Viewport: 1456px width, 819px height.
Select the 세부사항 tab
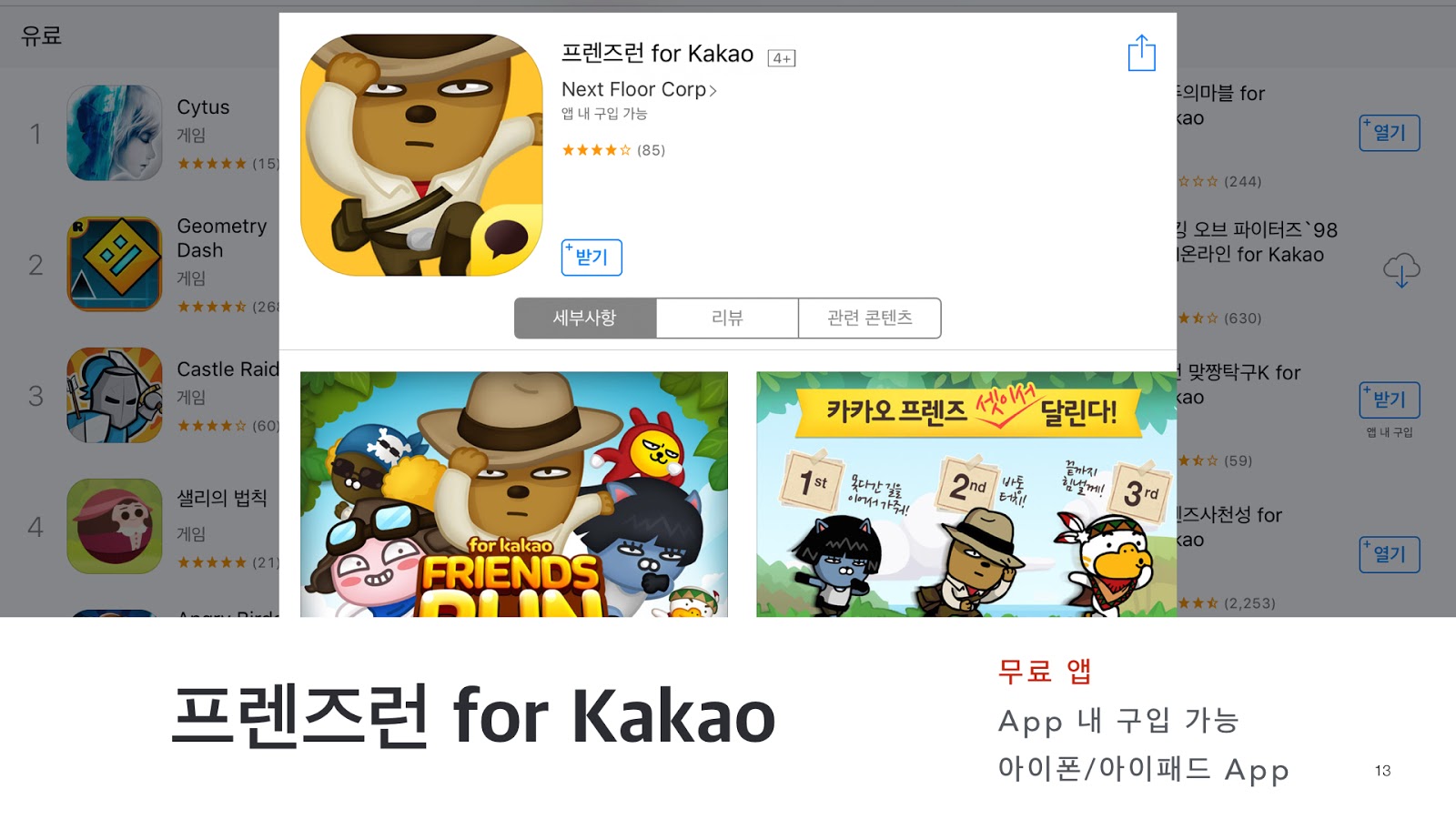[585, 318]
